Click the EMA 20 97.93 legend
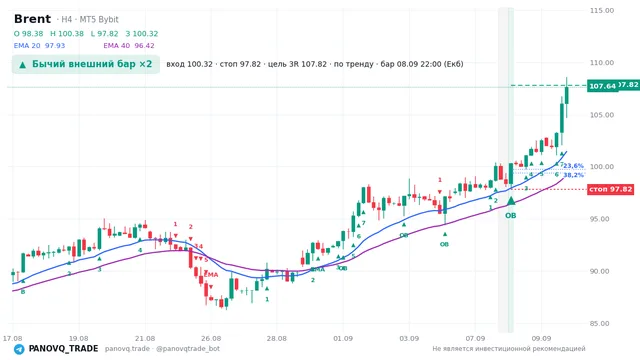 (39, 46)
